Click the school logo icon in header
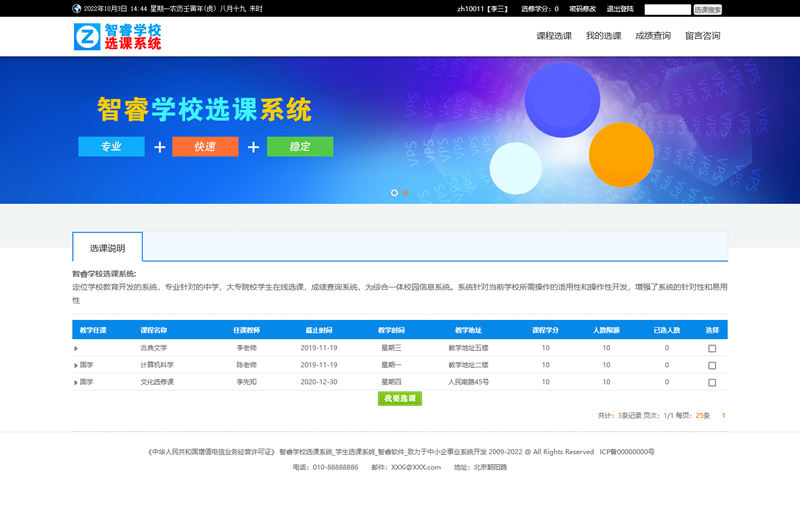Image resolution: width=800 pixels, height=510 pixels. 88,38
